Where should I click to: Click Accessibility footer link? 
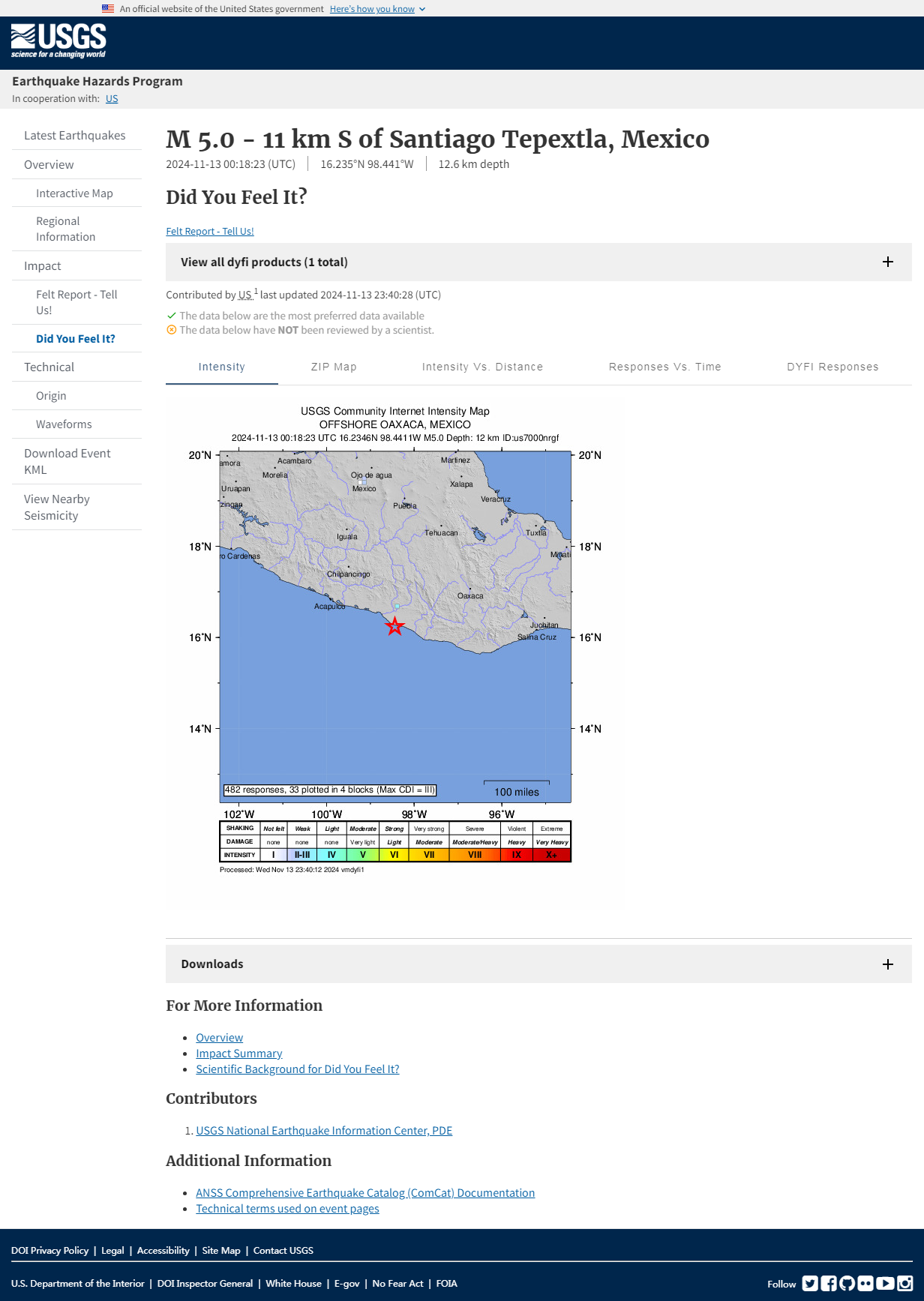coord(163,1251)
